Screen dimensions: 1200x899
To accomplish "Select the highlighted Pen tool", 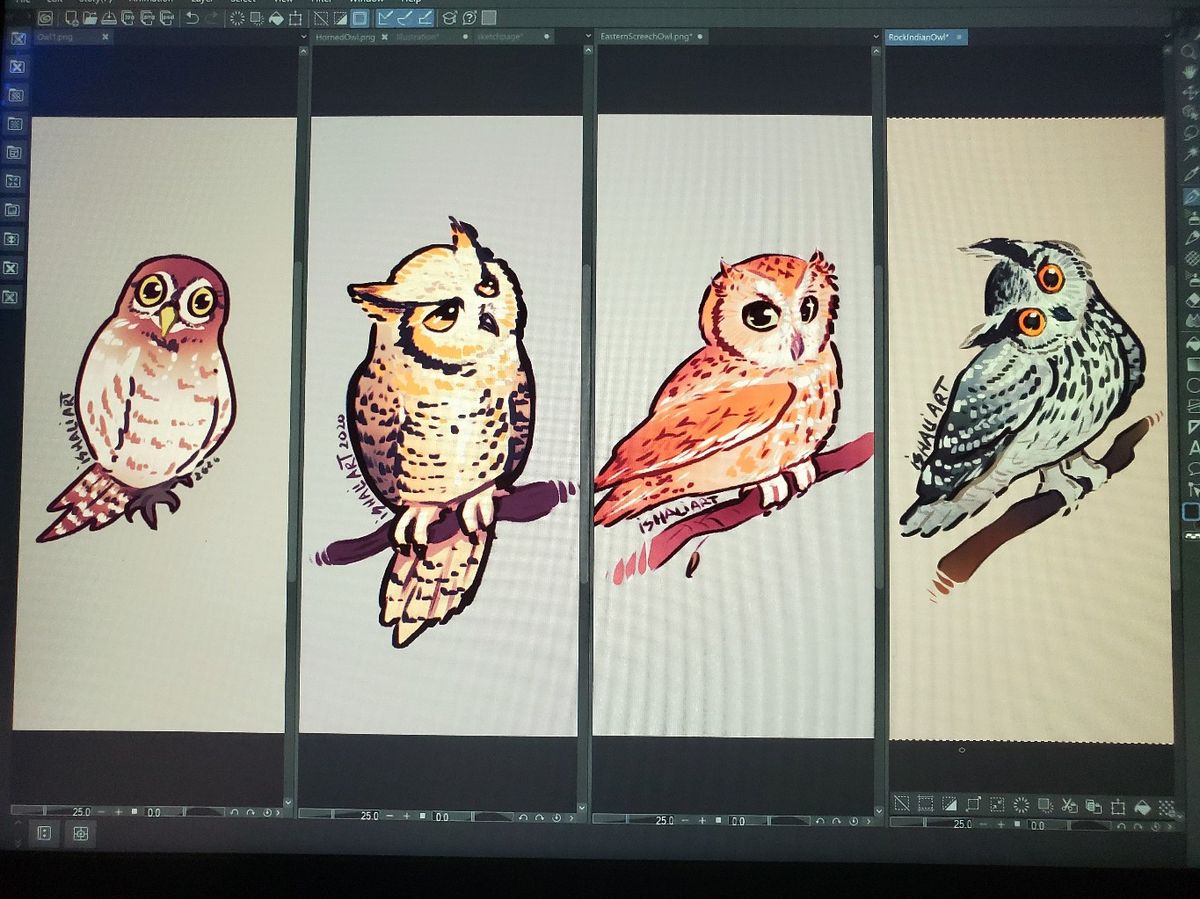I will (x=1190, y=196).
